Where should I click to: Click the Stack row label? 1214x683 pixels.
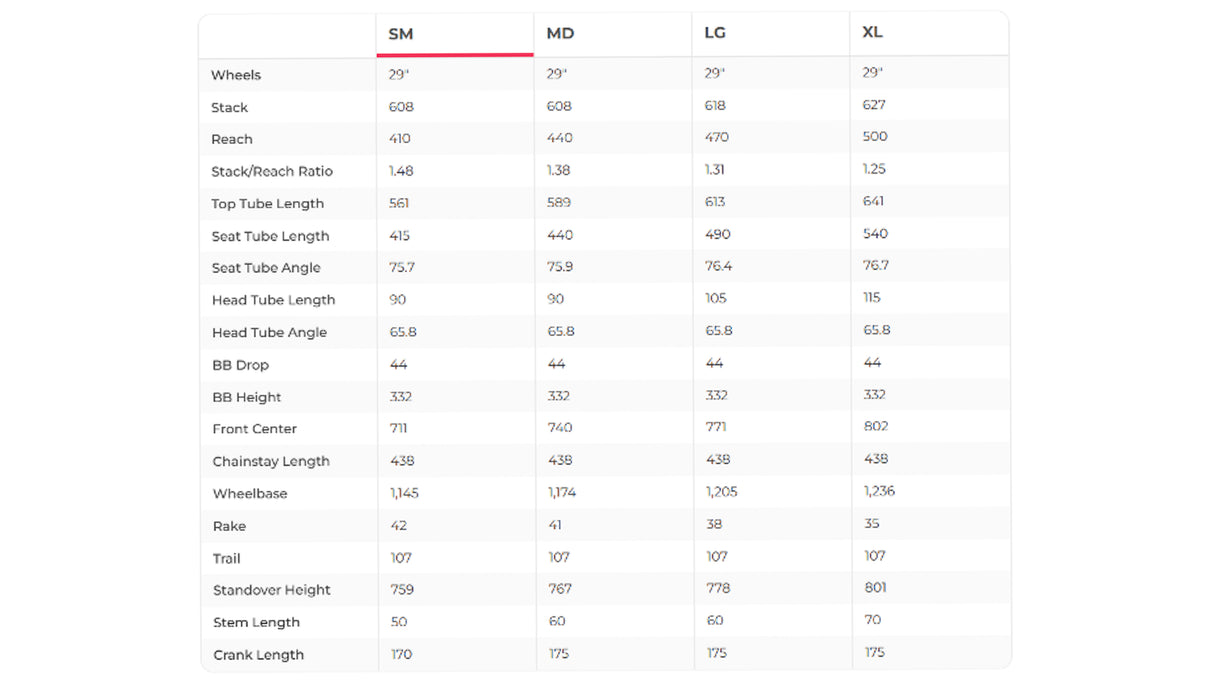pos(229,107)
